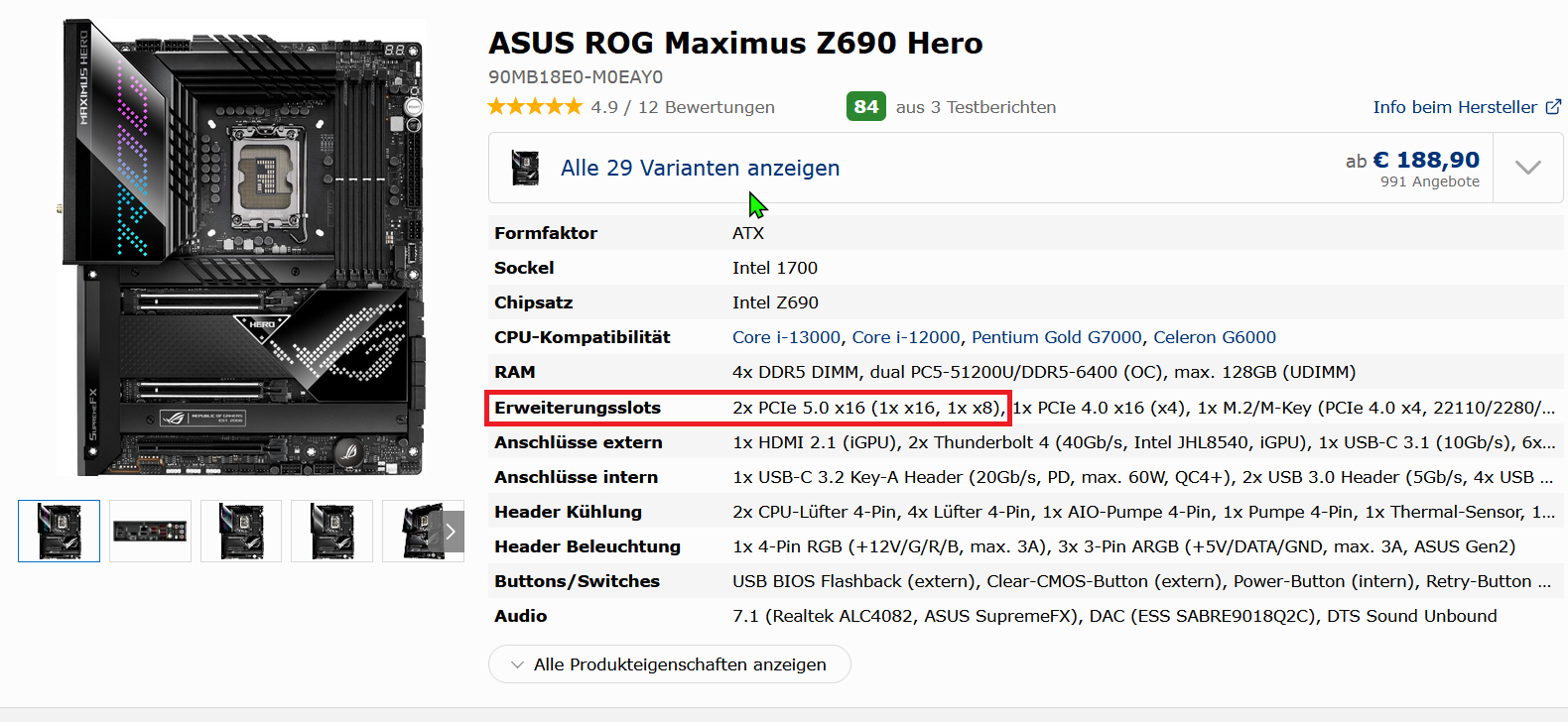
Task: Visit Info beim Hersteller
Action: (1454, 107)
